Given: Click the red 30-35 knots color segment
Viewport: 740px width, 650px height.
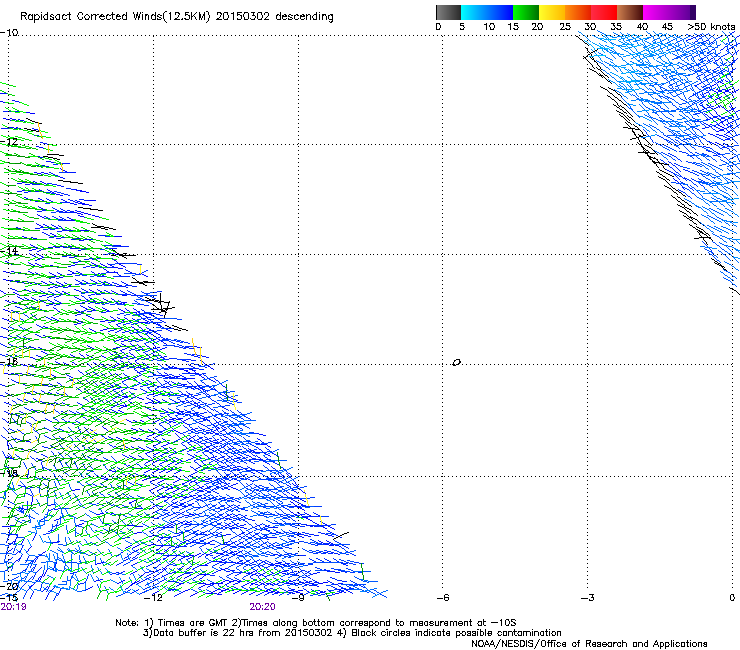Looking at the screenshot, I should pyautogui.click(x=604, y=12).
